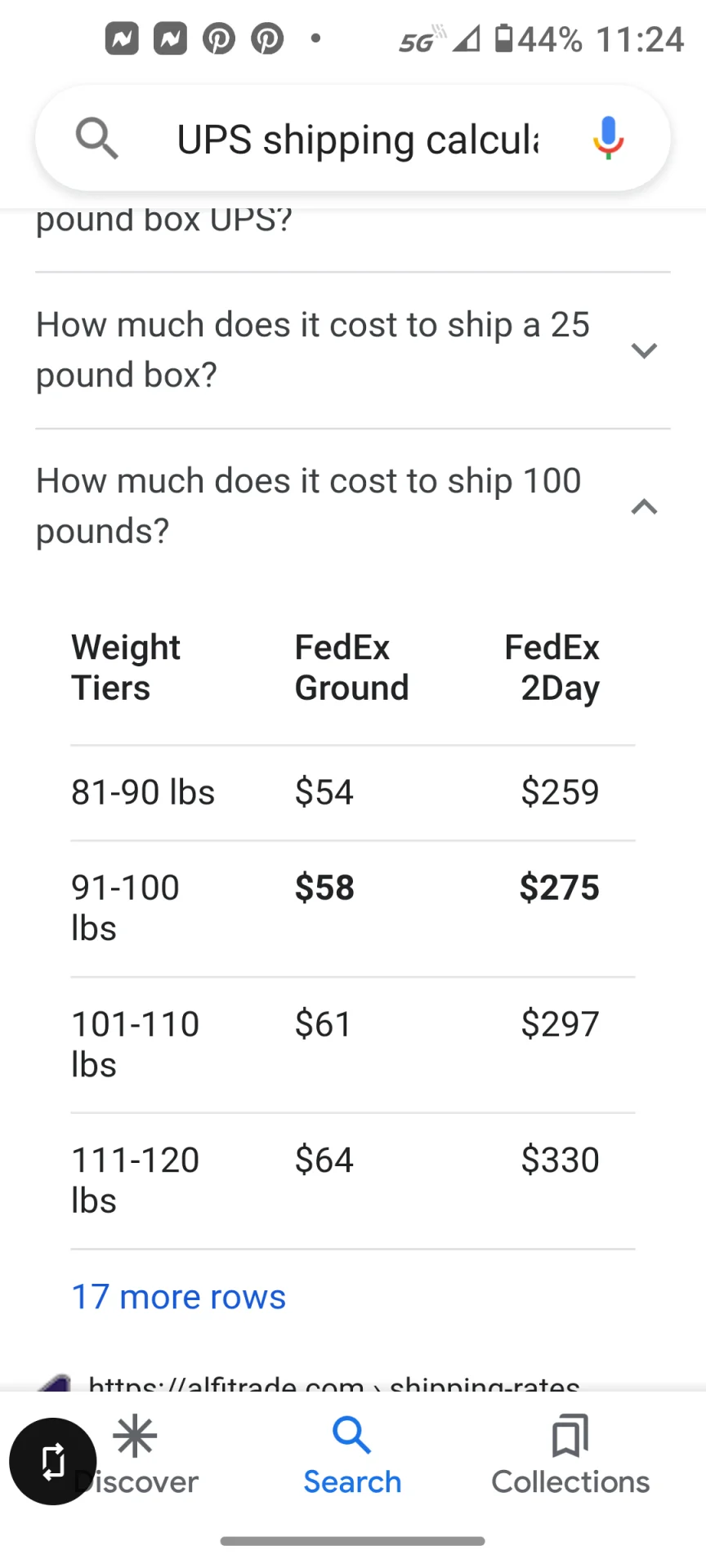Tap the 91-100 lbs weight tier row
Image resolution: width=706 pixels, height=1568 pixels.
[353, 909]
